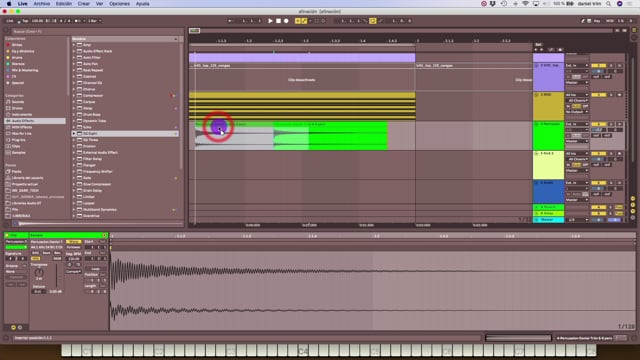Open the Crear menu
The width and height of the screenshot is (640, 360).
coord(84,4)
